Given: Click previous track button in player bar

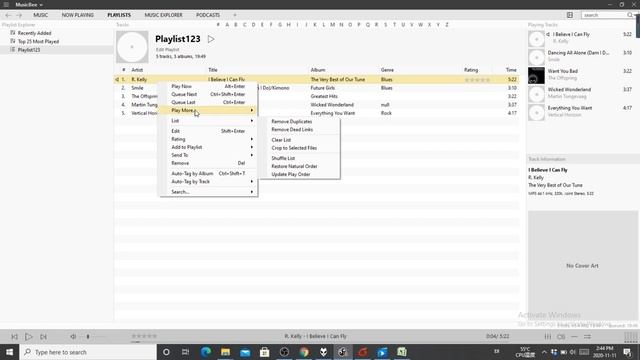Looking at the screenshot, I should 14,337.
